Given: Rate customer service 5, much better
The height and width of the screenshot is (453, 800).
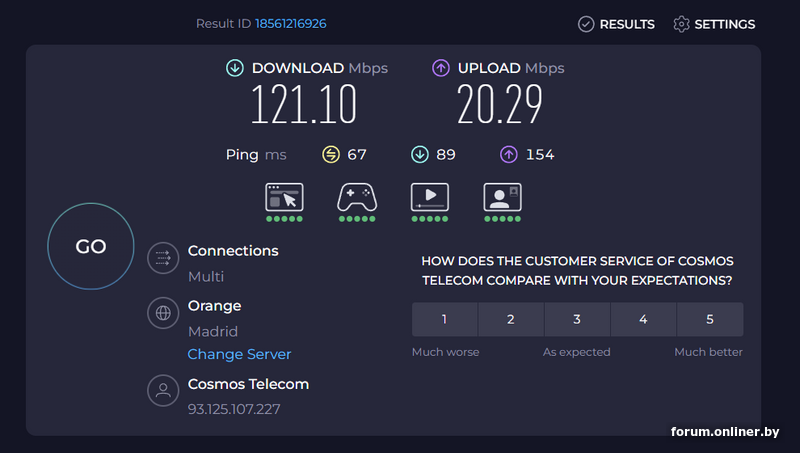Looking at the screenshot, I should pos(710,320).
